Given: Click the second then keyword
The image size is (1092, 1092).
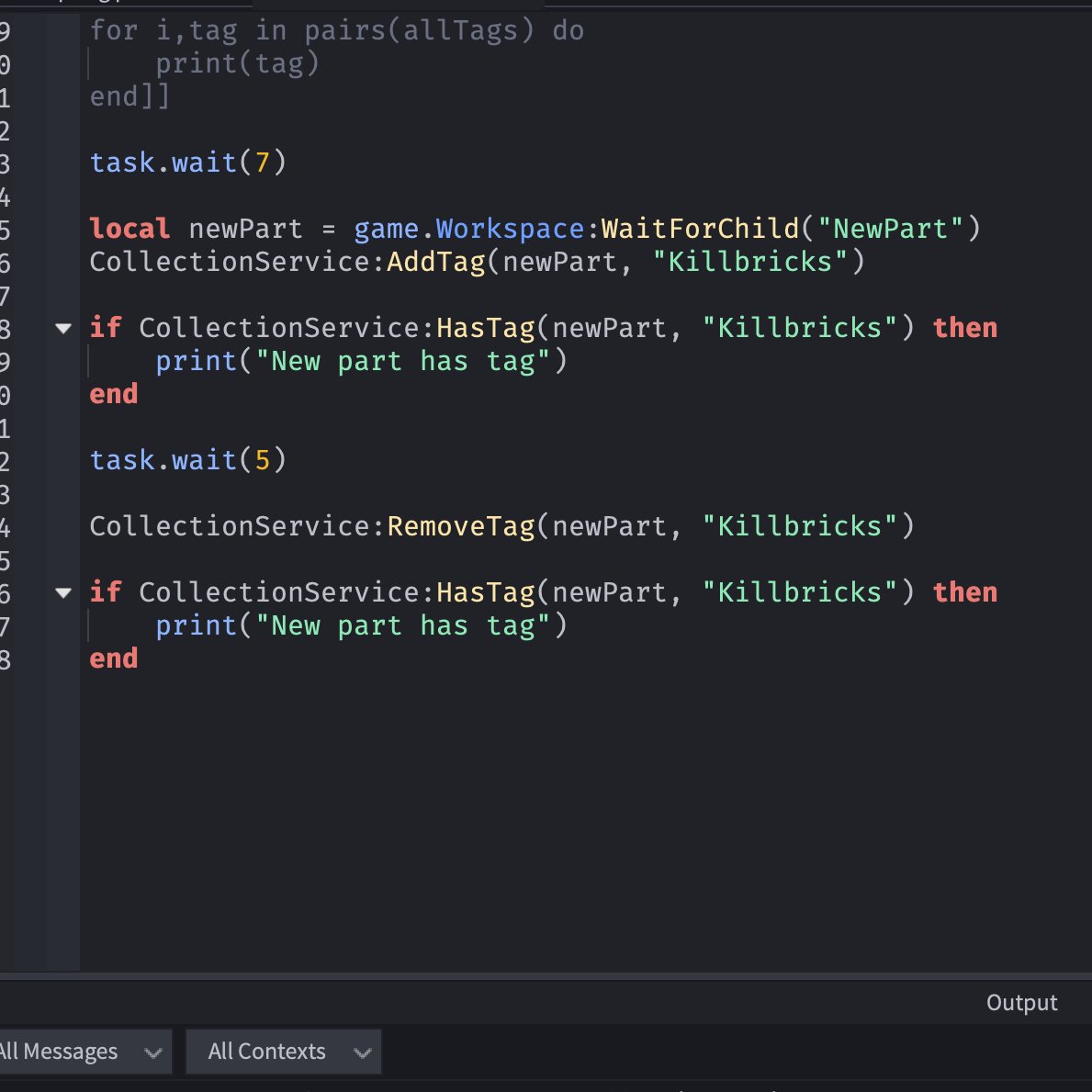Looking at the screenshot, I should click(965, 592).
